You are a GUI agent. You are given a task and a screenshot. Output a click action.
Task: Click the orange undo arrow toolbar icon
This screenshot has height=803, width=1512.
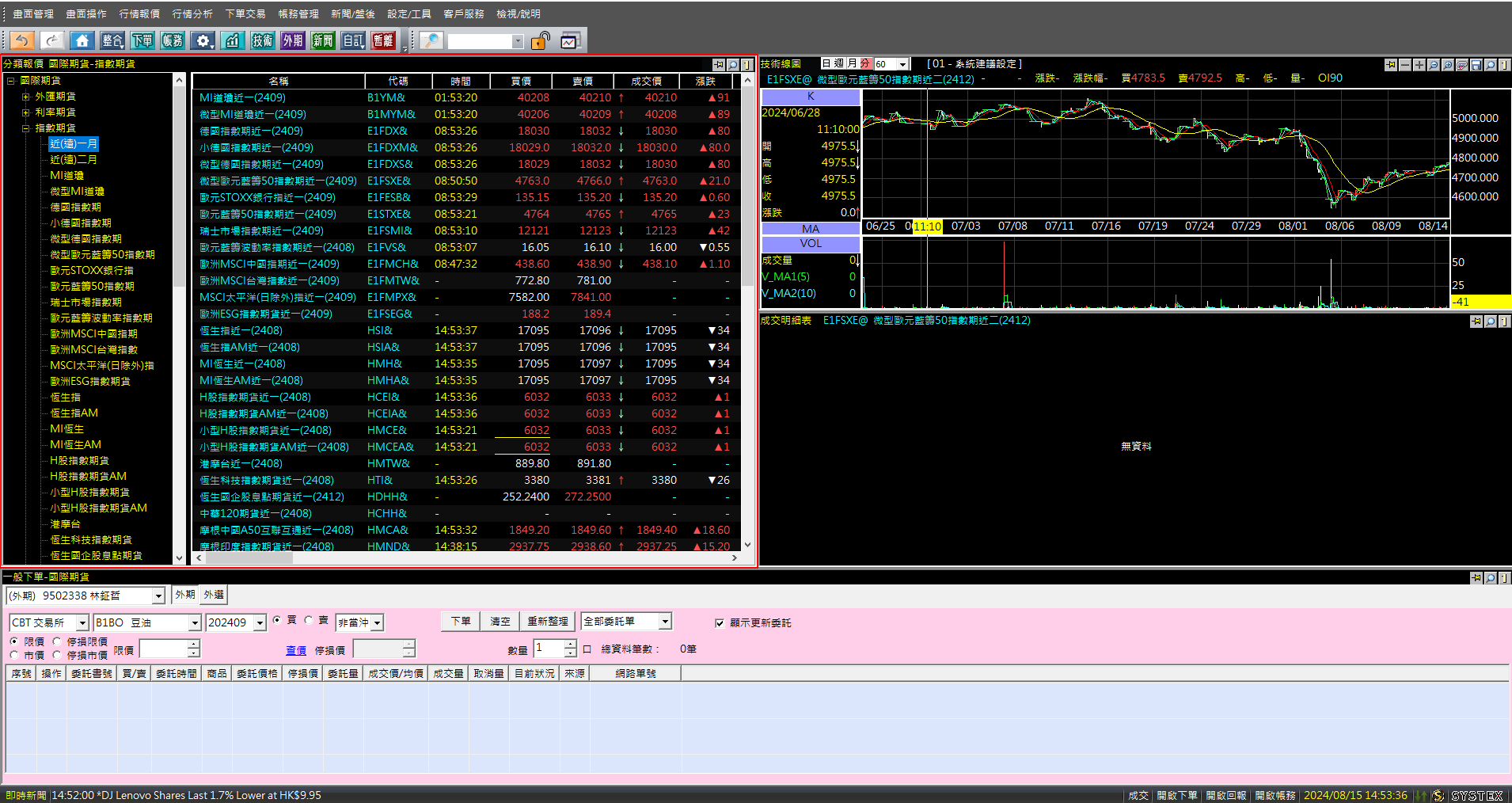(22, 40)
